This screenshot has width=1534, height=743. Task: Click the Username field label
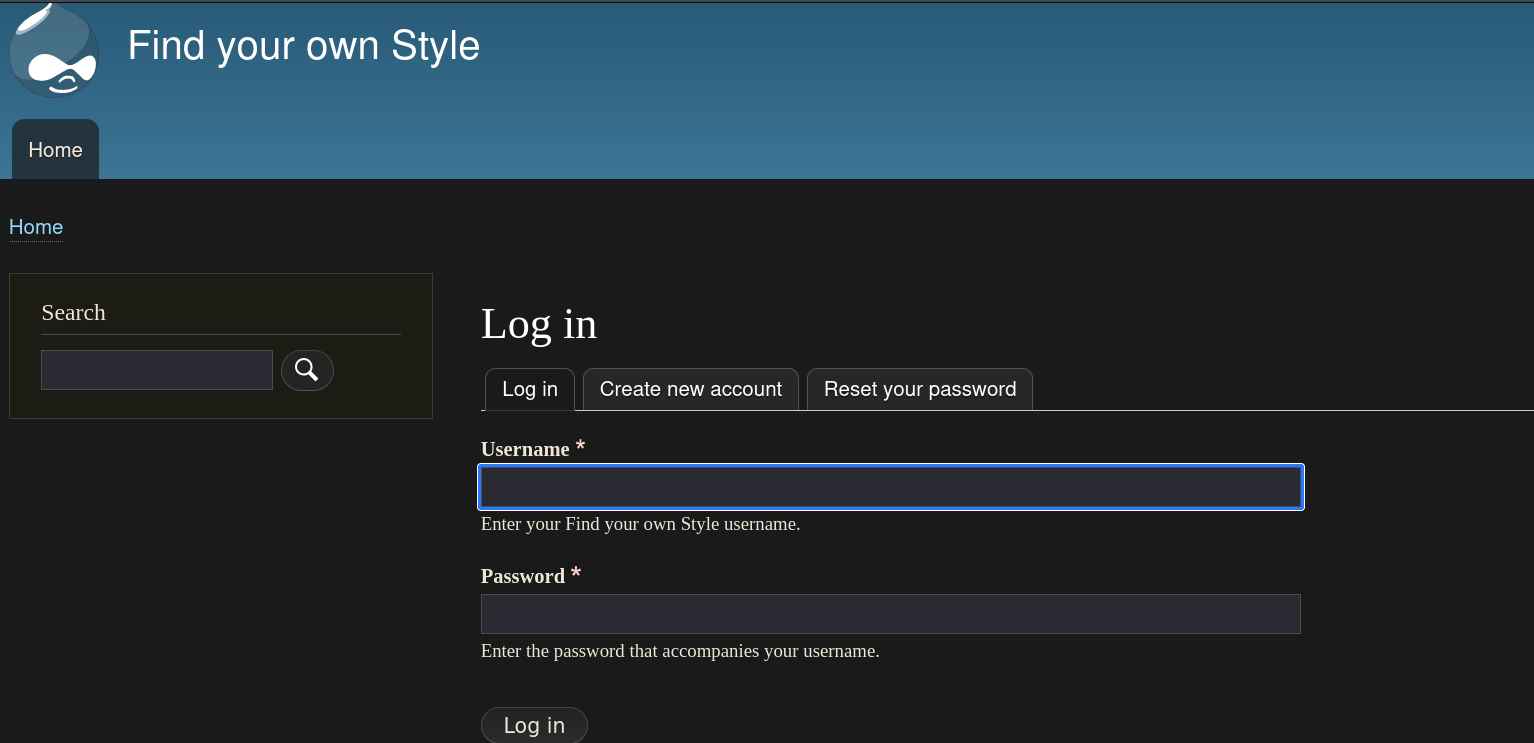tap(526, 449)
